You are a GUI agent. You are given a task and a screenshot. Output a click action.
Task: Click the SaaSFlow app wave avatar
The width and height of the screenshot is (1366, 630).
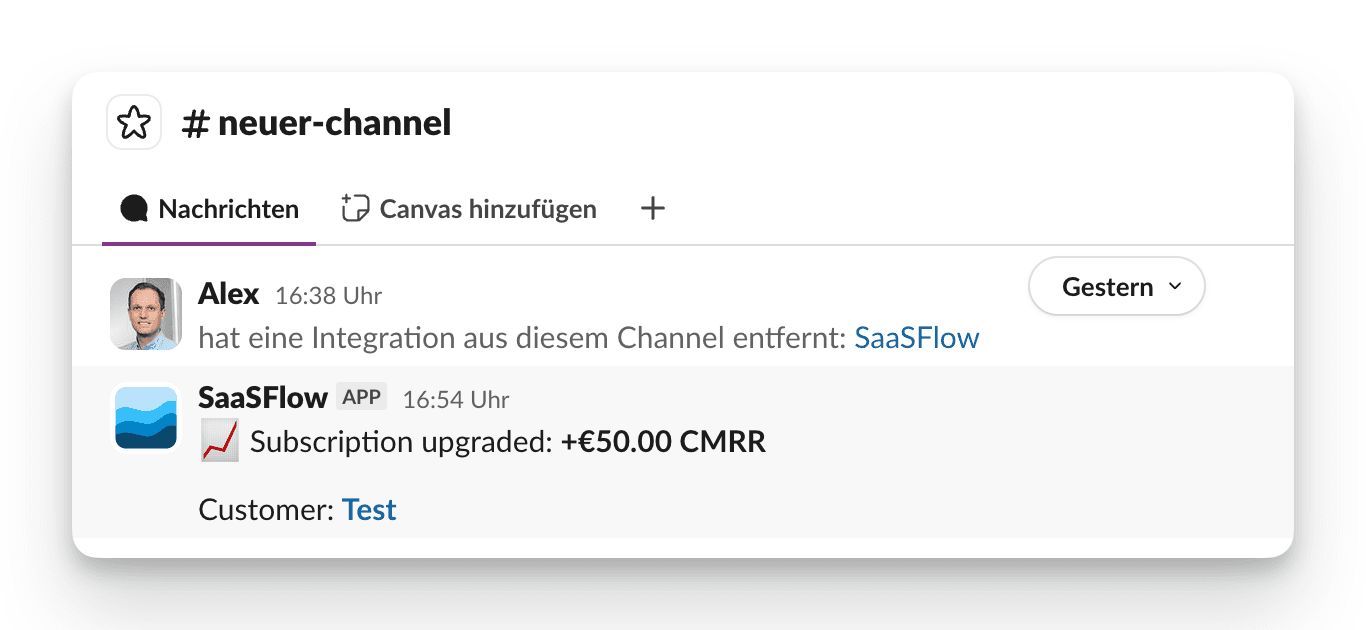(146, 418)
